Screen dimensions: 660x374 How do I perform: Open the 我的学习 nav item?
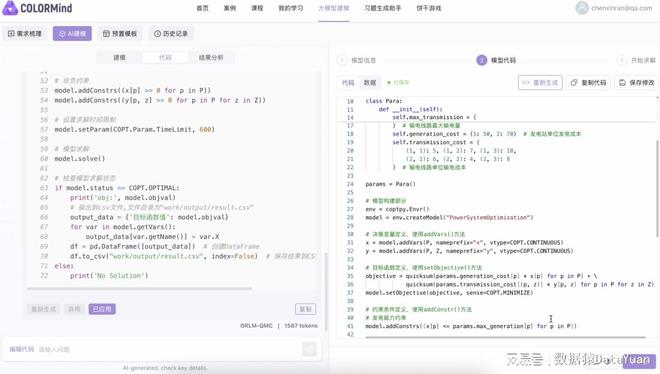point(290,8)
